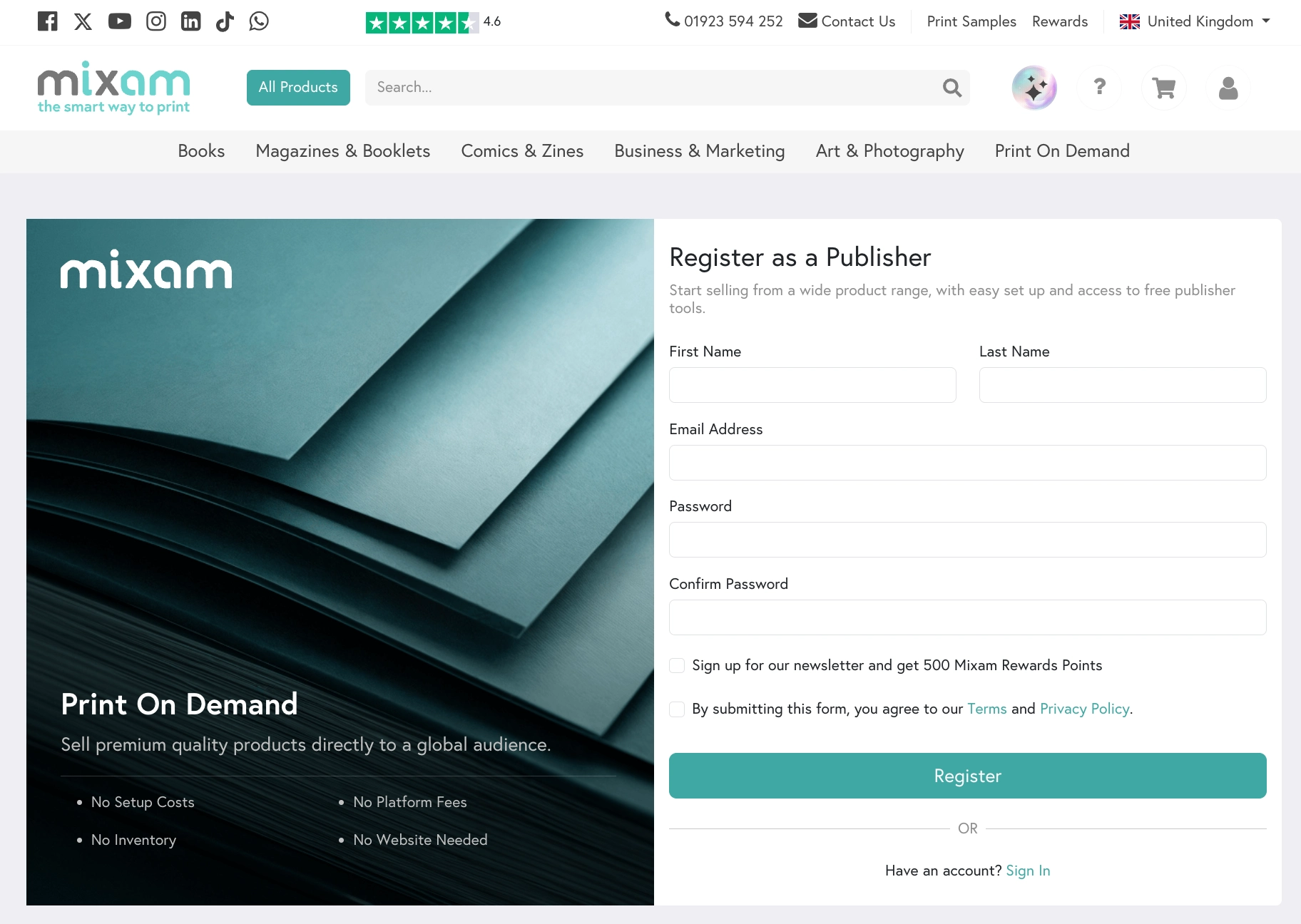Click the 'No Inventory' bullet text
Image resolution: width=1301 pixels, height=924 pixels.
pos(133,840)
